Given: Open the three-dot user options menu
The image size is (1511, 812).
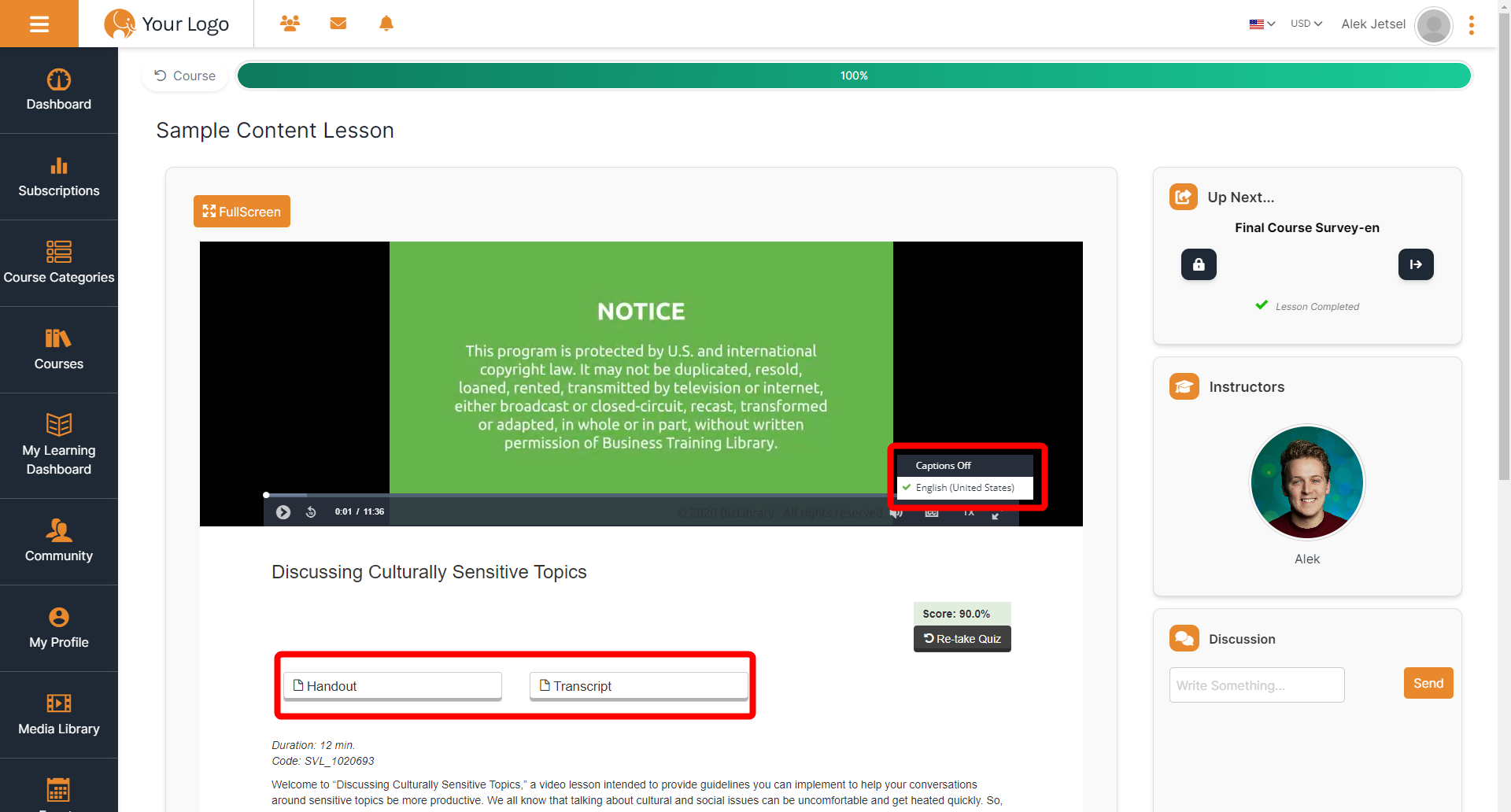Looking at the screenshot, I should [x=1471, y=25].
